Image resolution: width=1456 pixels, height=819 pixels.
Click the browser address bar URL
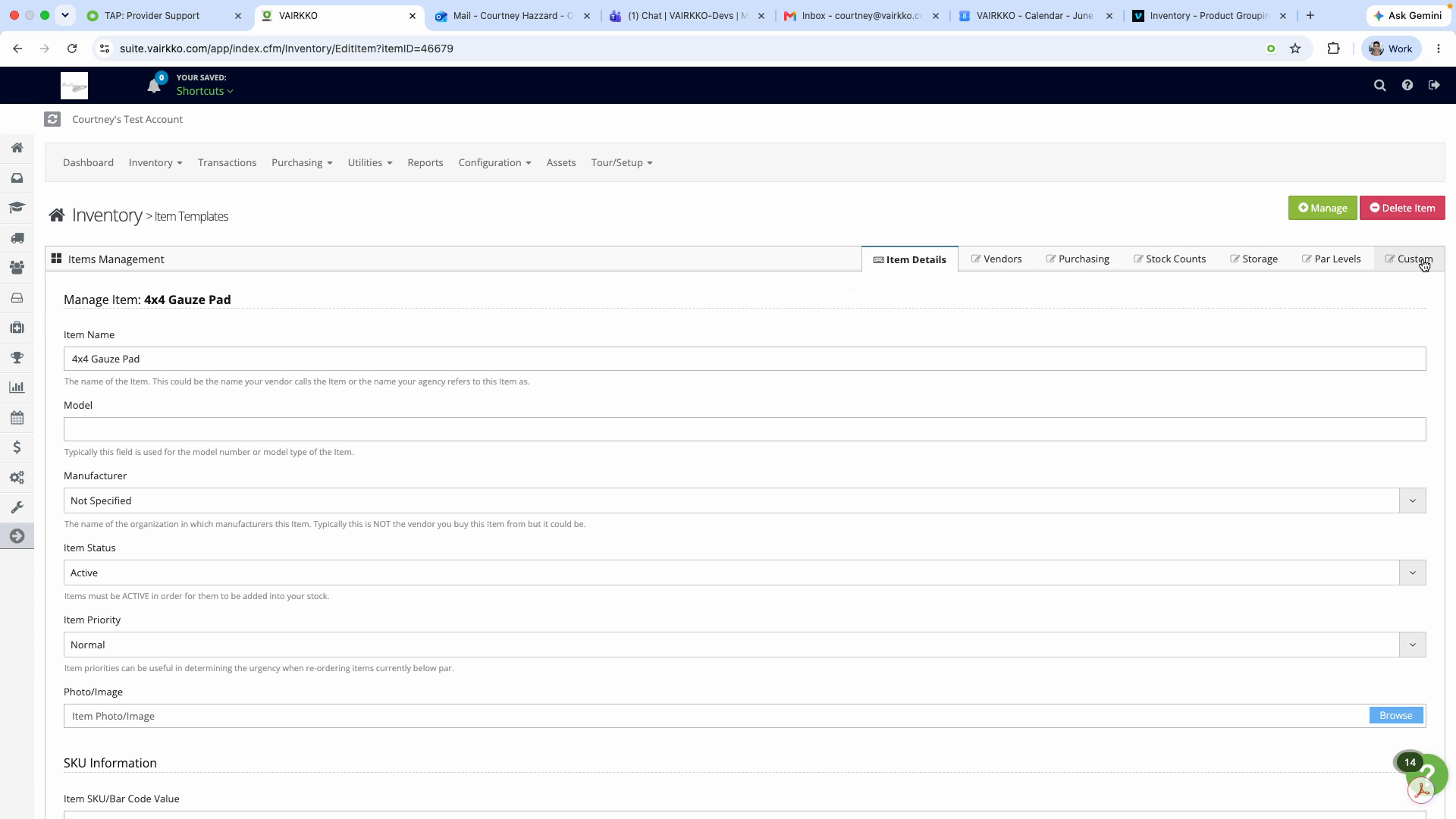pos(287,49)
